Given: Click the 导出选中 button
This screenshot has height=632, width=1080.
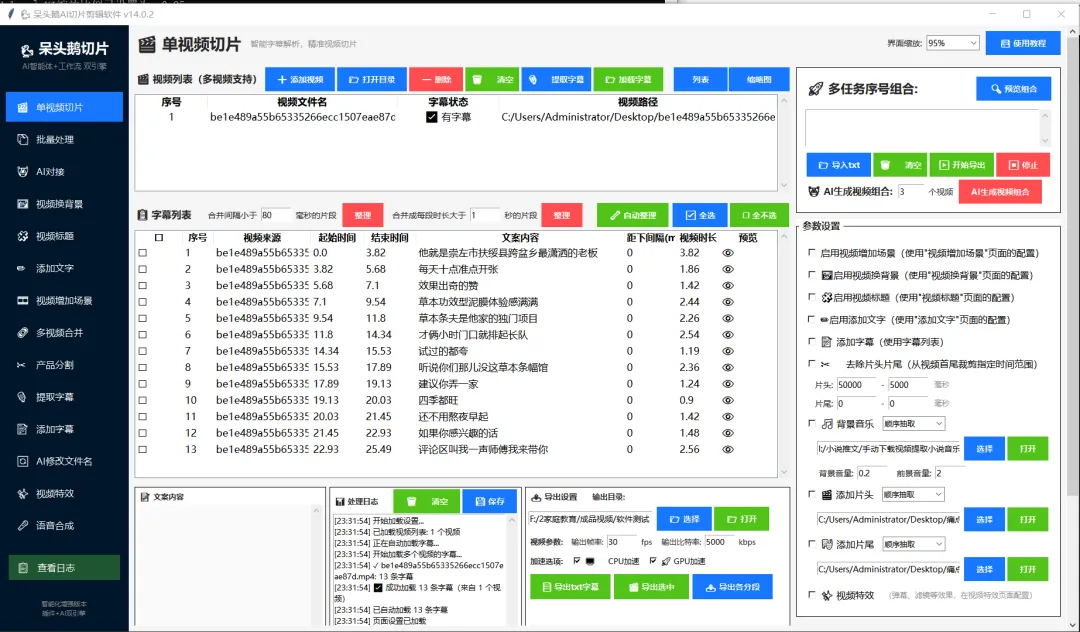Looking at the screenshot, I should click(652, 587).
